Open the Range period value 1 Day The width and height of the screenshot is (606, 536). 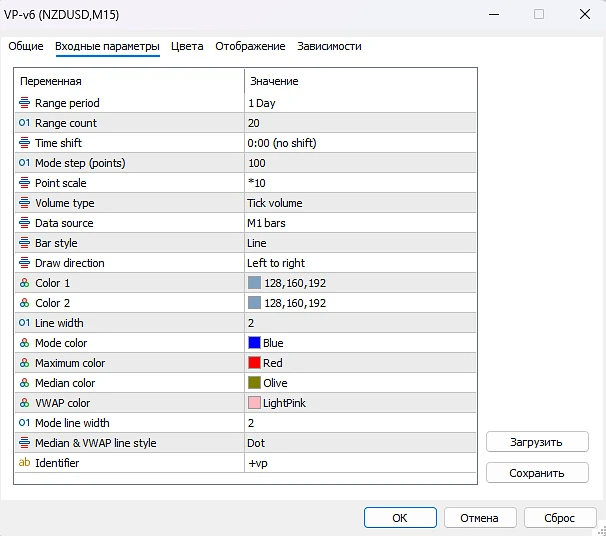tap(360, 103)
